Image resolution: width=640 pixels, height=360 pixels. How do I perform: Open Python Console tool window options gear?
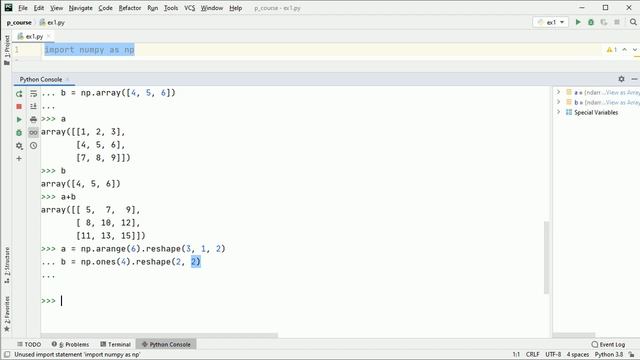coord(621,79)
